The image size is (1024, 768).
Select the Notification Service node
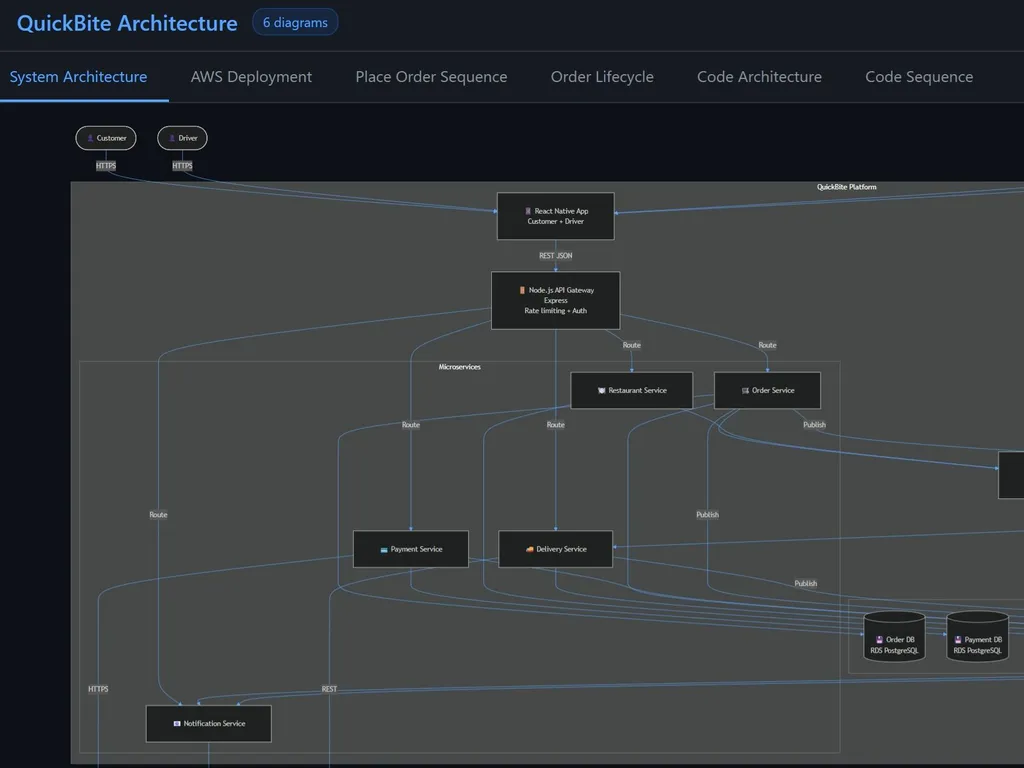click(x=209, y=724)
